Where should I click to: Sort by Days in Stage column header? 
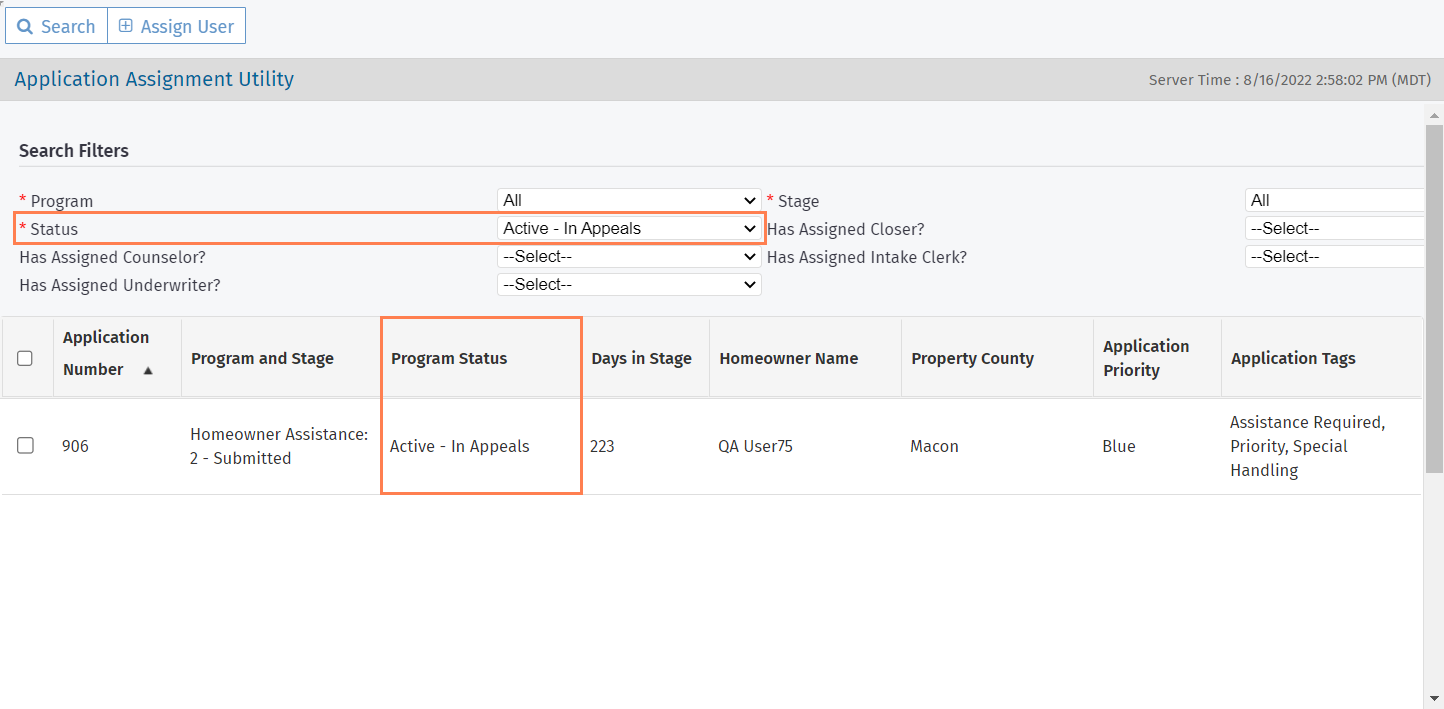tap(641, 358)
